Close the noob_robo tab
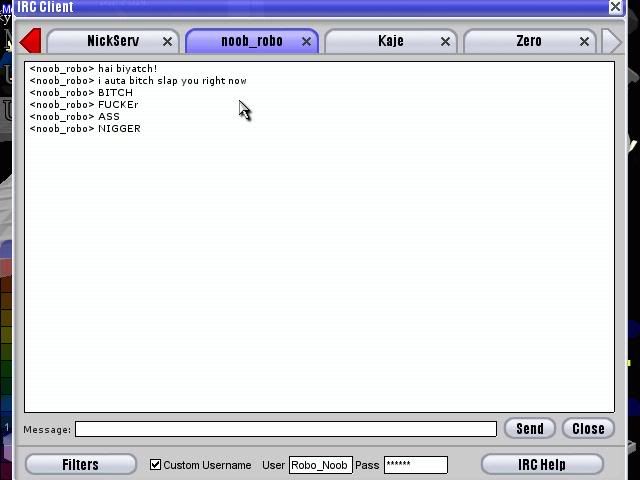Screen dimensions: 640x480 click(x=307, y=42)
